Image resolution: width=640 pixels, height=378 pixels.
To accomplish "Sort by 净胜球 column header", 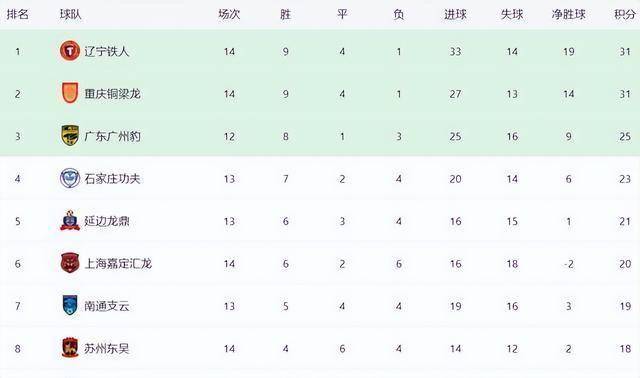I will pos(569,14).
